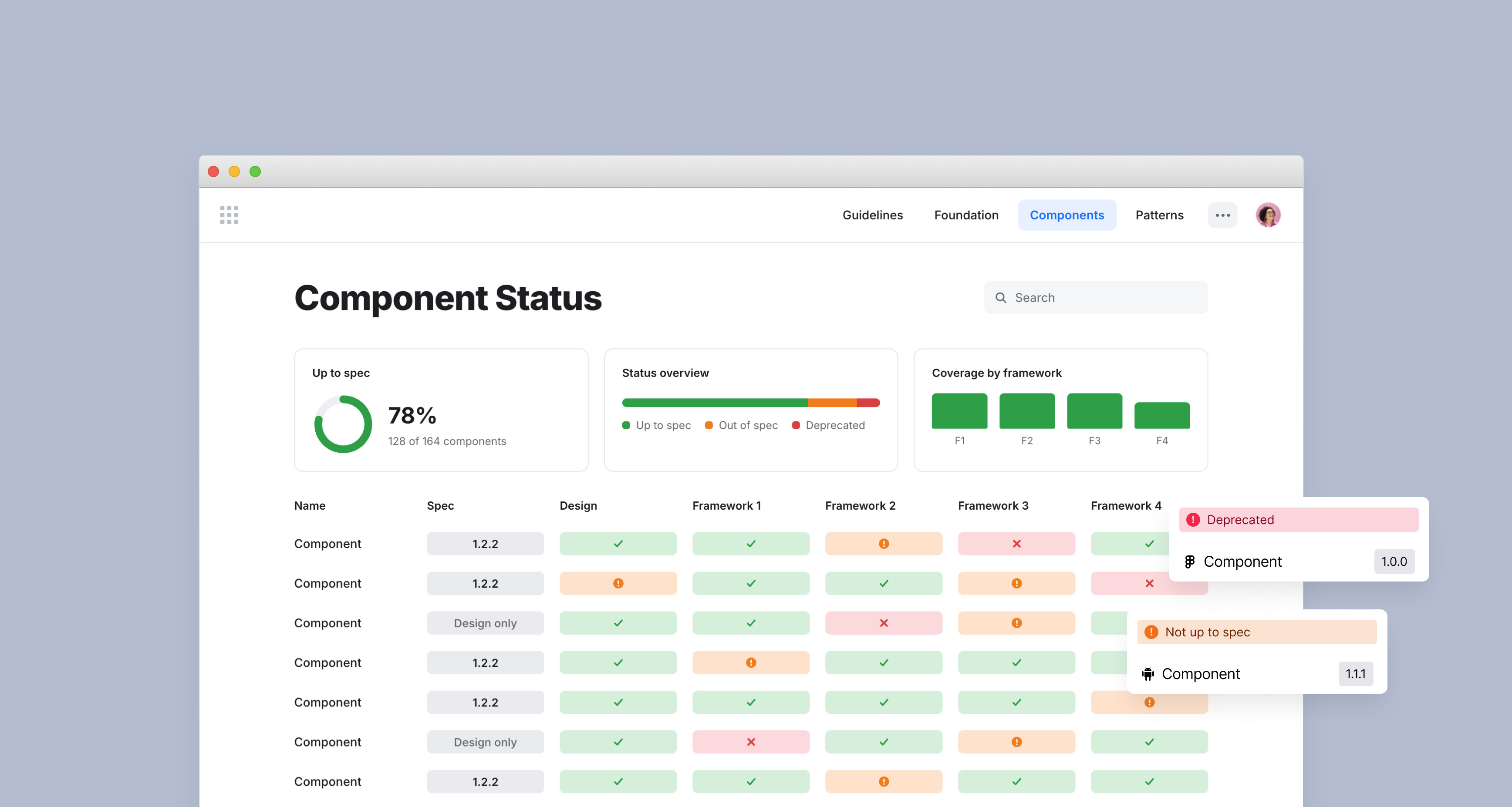The width and height of the screenshot is (1512, 807).
Task: Click the magnifier icon in Search
Action: (x=1001, y=297)
